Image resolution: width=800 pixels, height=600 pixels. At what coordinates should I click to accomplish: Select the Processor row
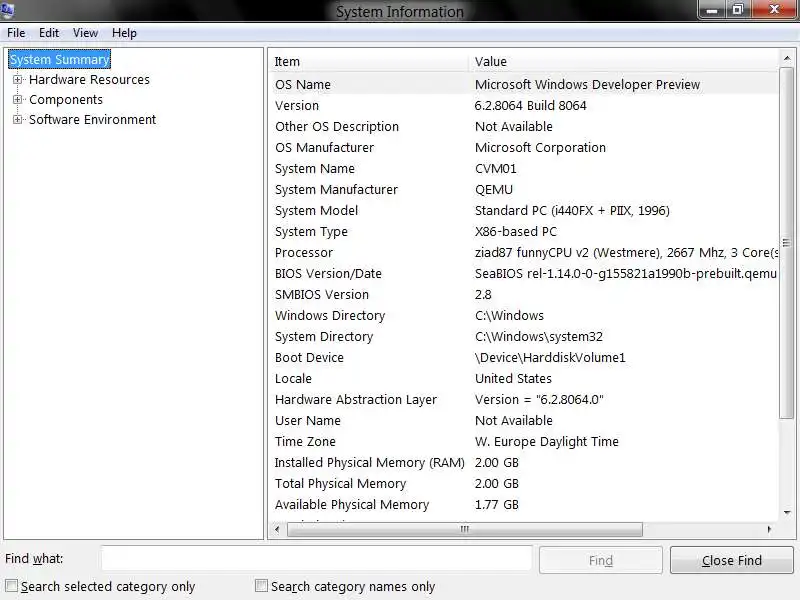tap(523, 252)
